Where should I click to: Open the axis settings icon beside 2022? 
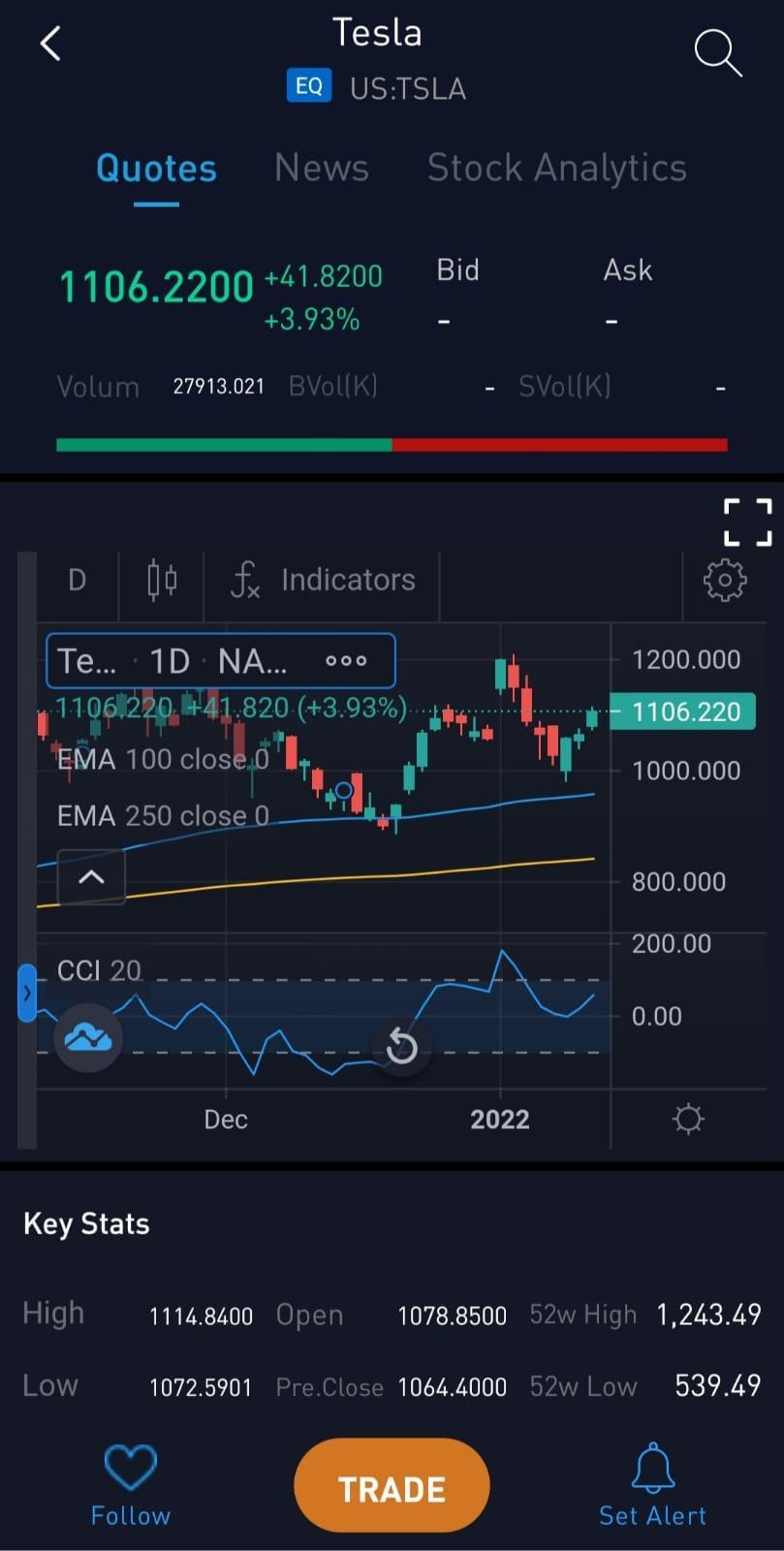688,1120
